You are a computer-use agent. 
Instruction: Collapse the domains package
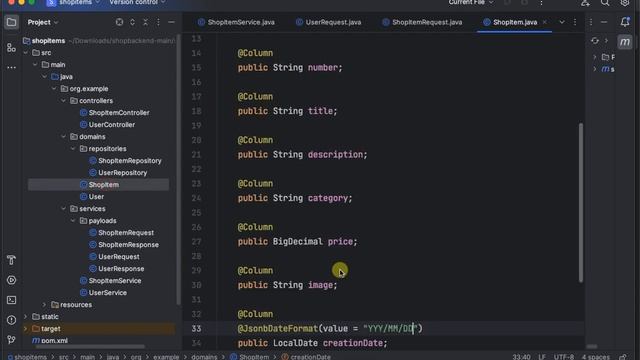pyautogui.click(x=63, y=137)
